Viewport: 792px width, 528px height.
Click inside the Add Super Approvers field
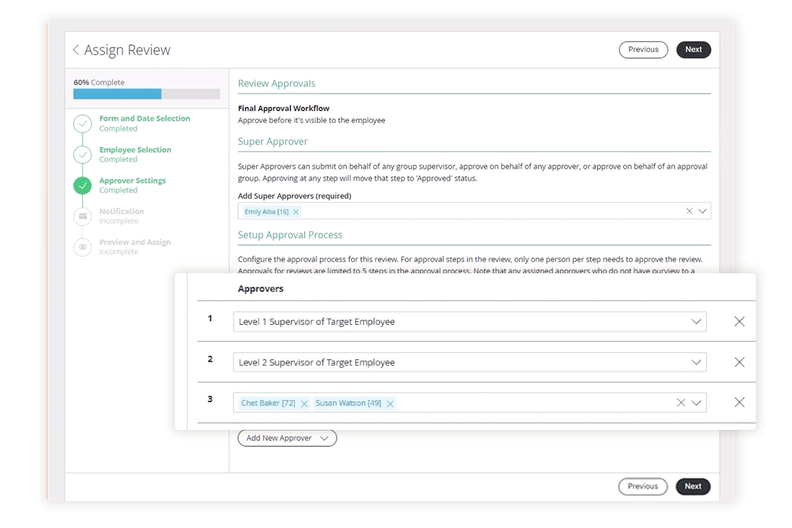tap(474, 211)
